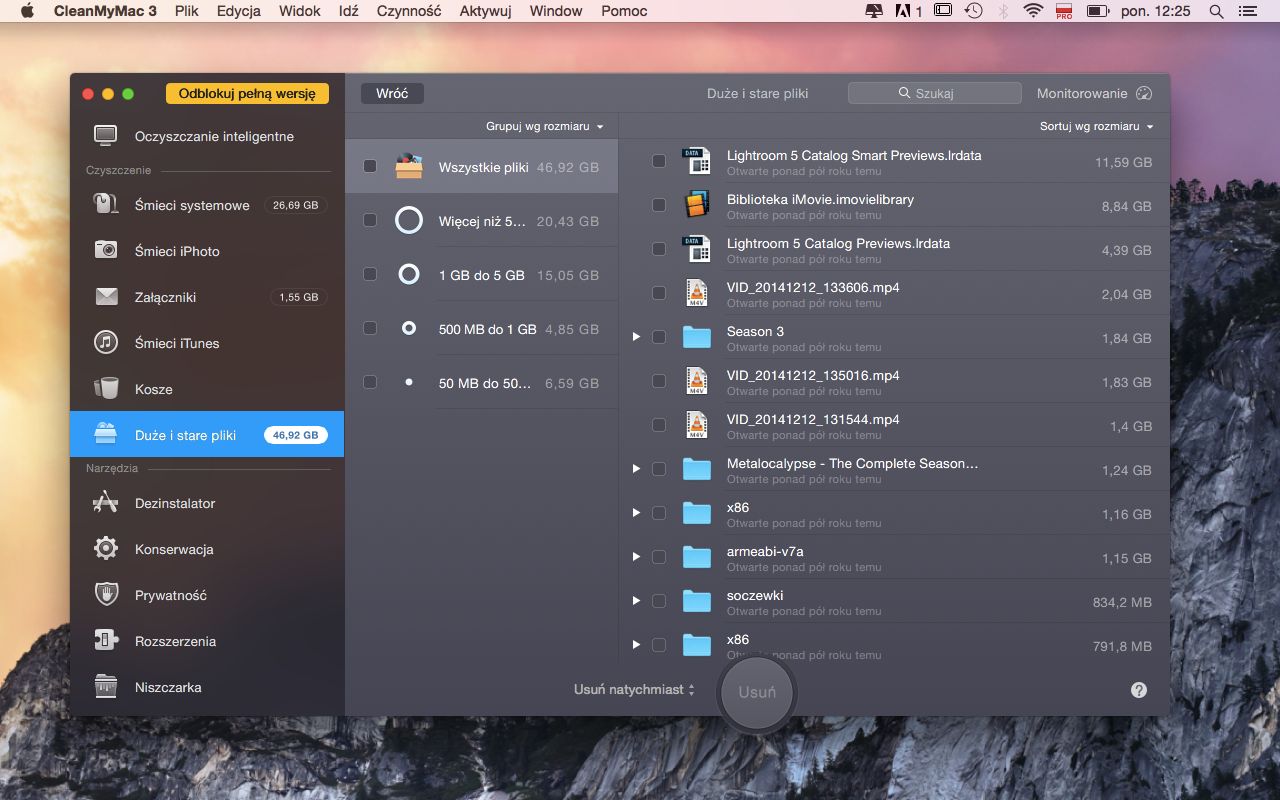Select Śmieci systemowe icon in sidebar
The width and height of the screenshot is (1280, 800).
pyautogui.click(x=106, y=205)
